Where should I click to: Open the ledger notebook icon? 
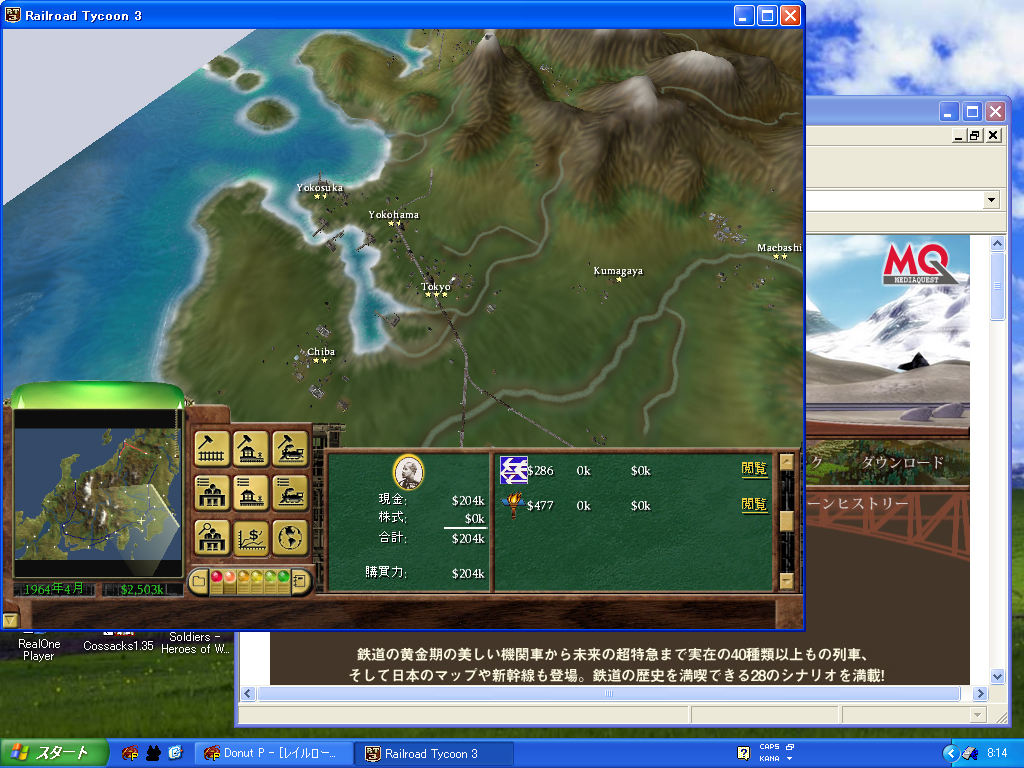(300, 581)
